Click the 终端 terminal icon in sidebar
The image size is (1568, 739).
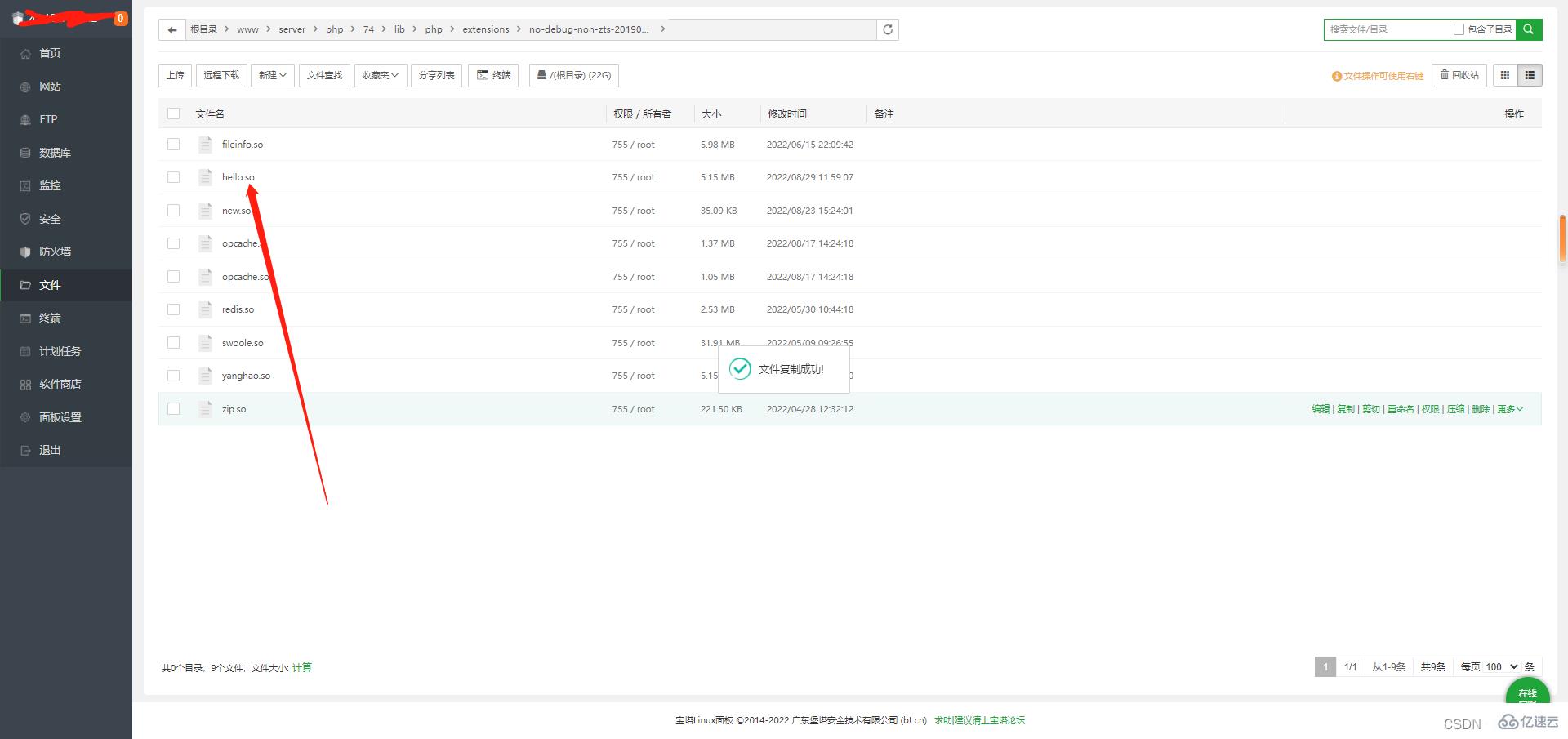tap(25, 318)
